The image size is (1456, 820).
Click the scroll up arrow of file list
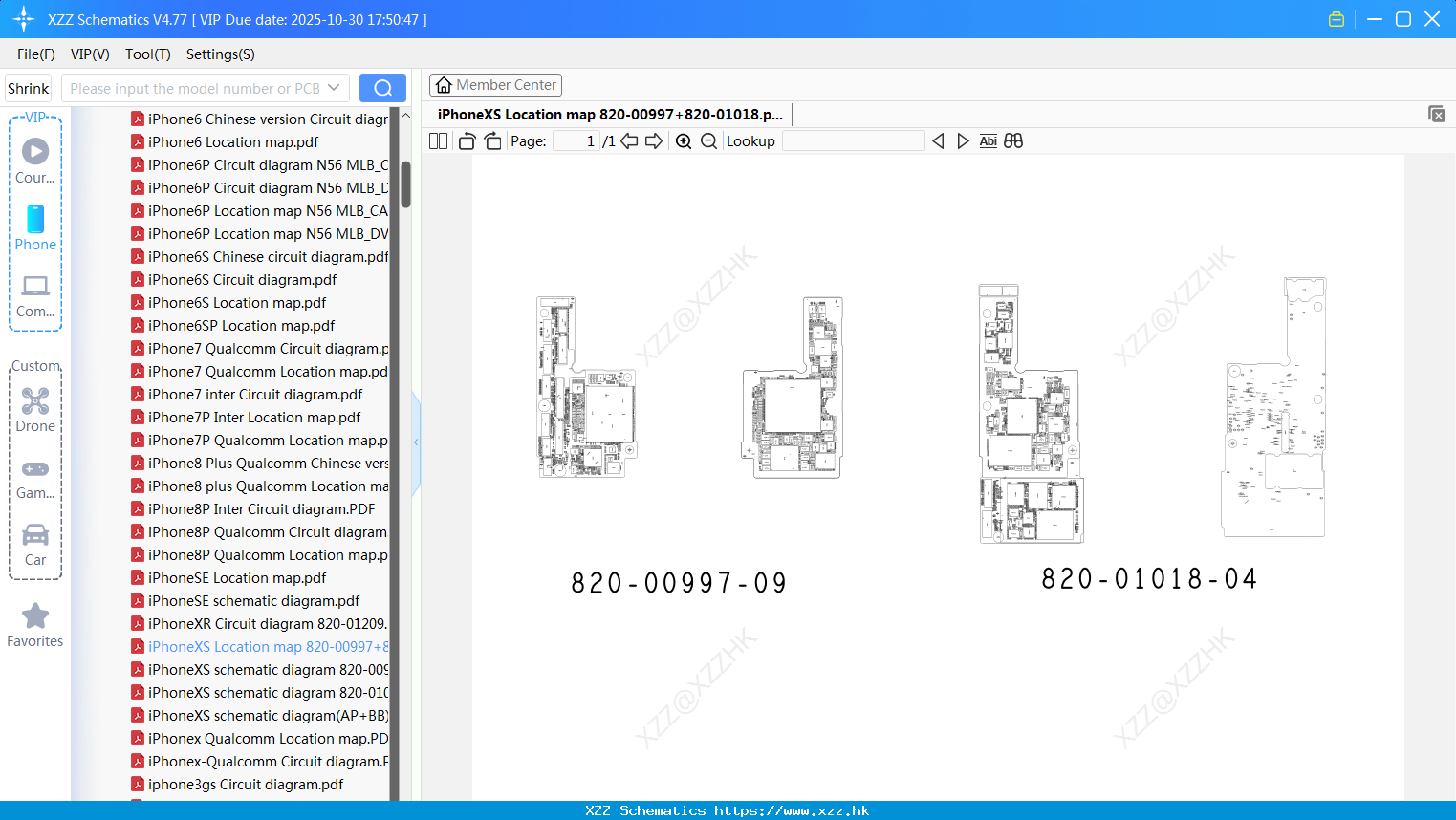point(405,116)
